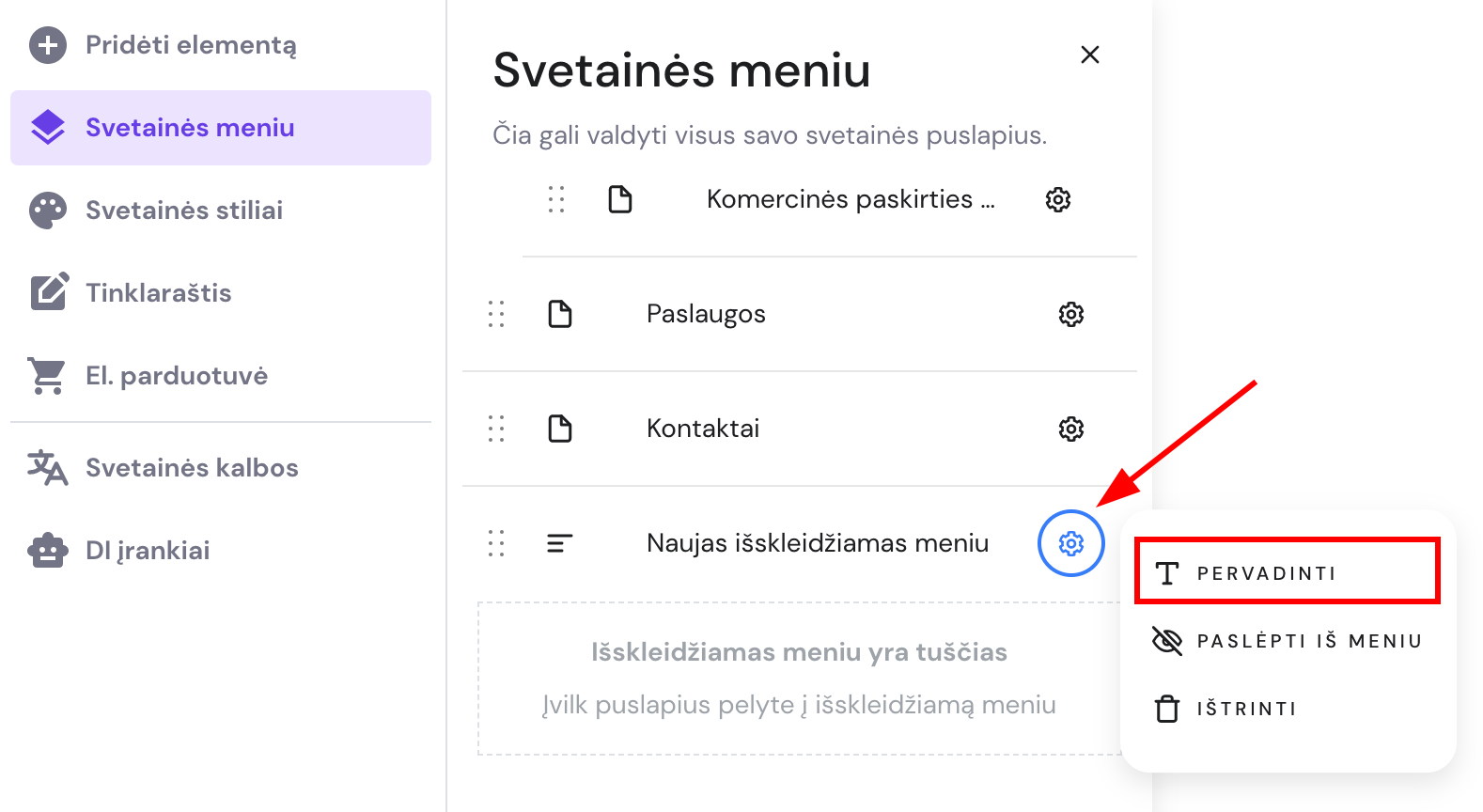This screenshot has width=1483, height=812.
Task: Click the empty dropdown drop zone area
Action: tap(799, 679)
